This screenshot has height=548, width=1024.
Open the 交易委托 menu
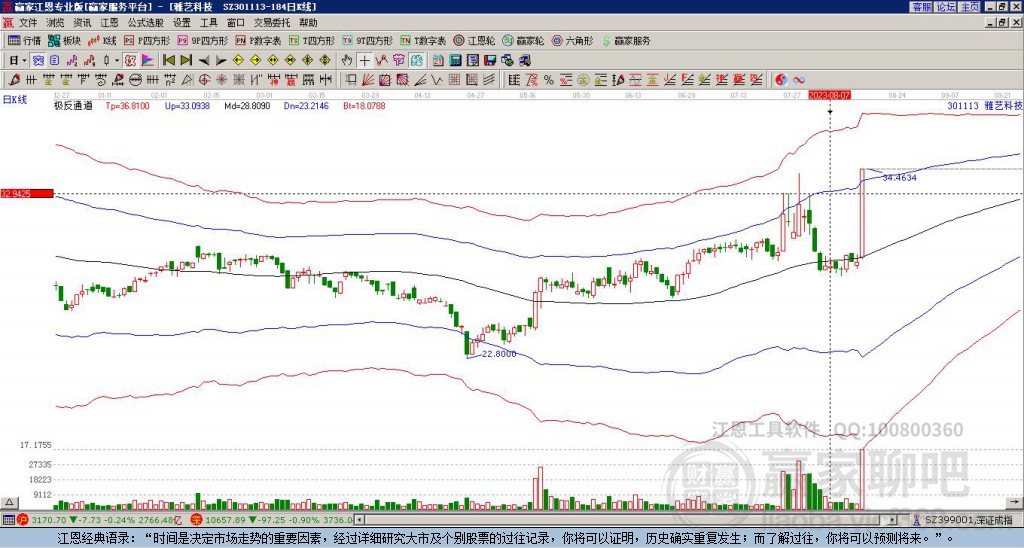click(272, 23)
